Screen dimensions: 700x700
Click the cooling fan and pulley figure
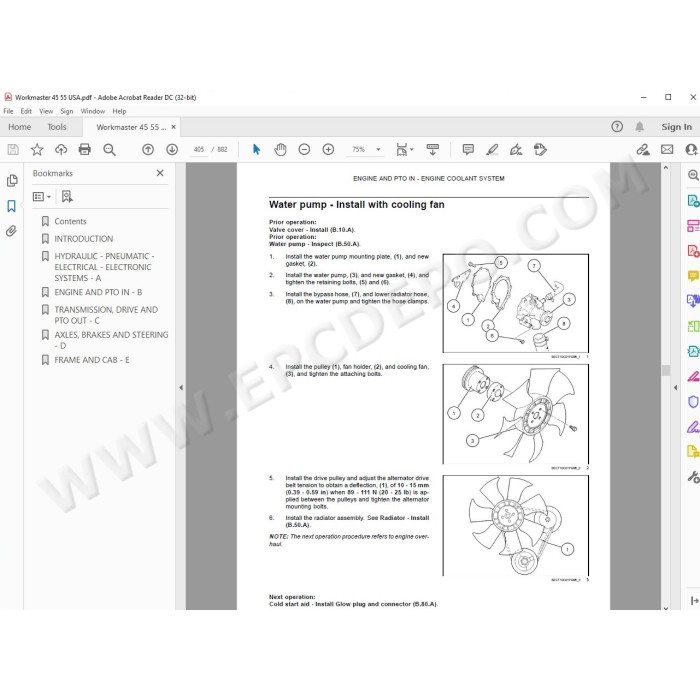click(x=516, y=414)
